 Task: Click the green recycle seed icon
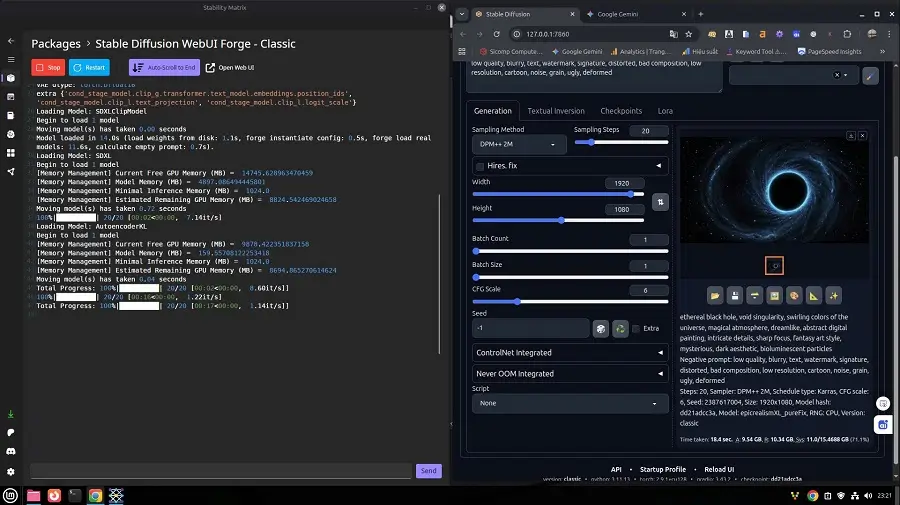point(620,328)
